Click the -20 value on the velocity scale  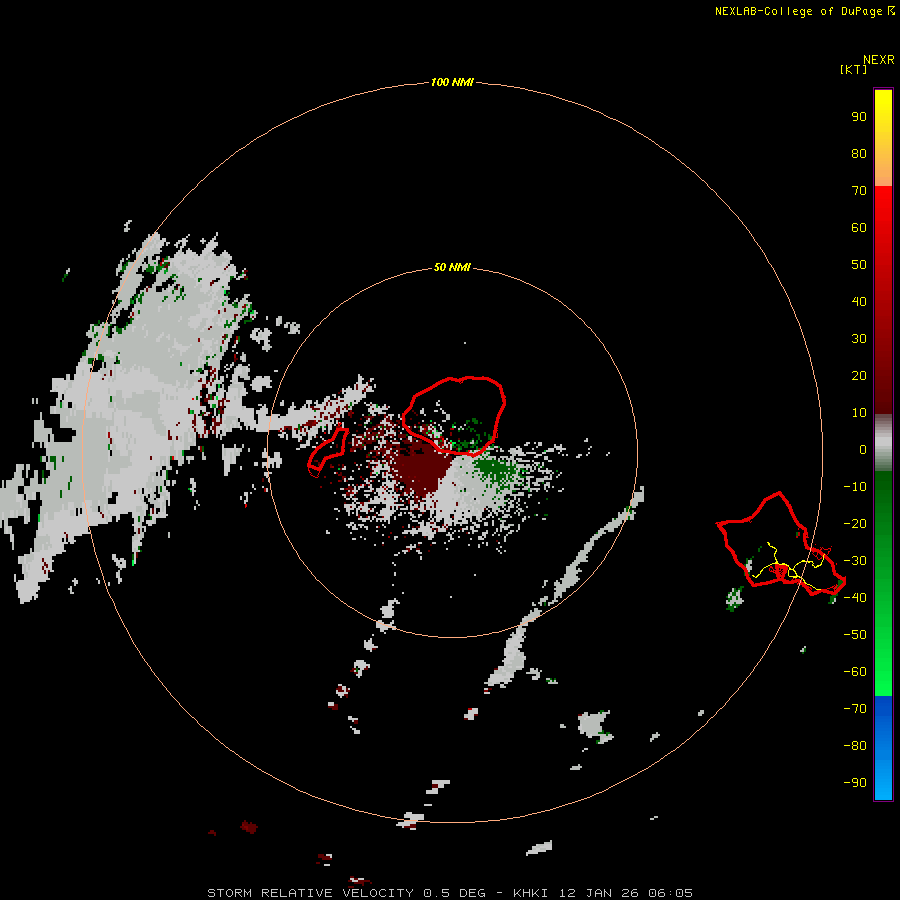[x=855, y=523]
